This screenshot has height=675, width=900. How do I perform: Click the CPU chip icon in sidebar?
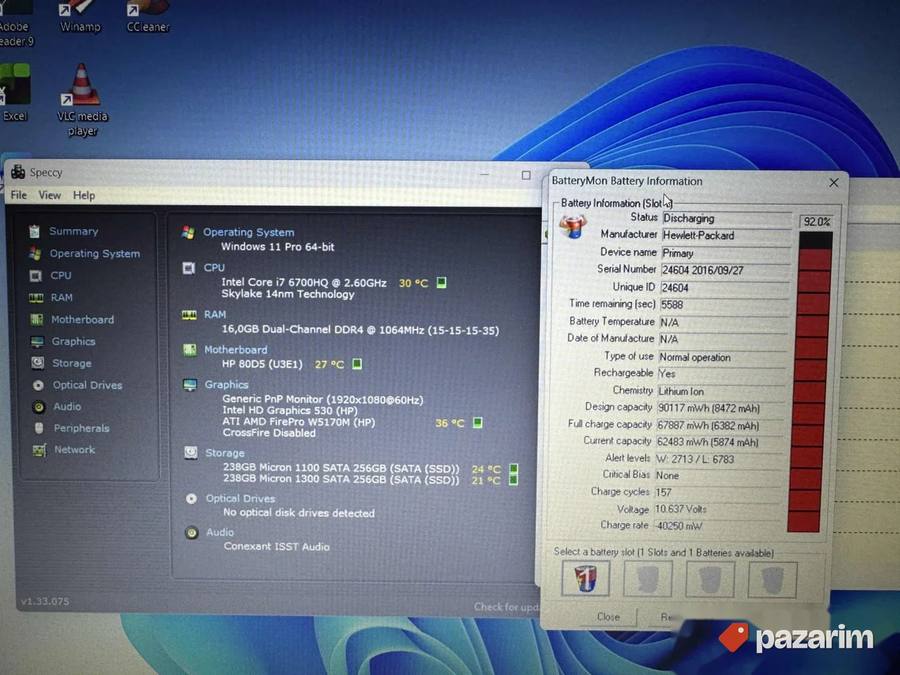click(x=36, y=276)
